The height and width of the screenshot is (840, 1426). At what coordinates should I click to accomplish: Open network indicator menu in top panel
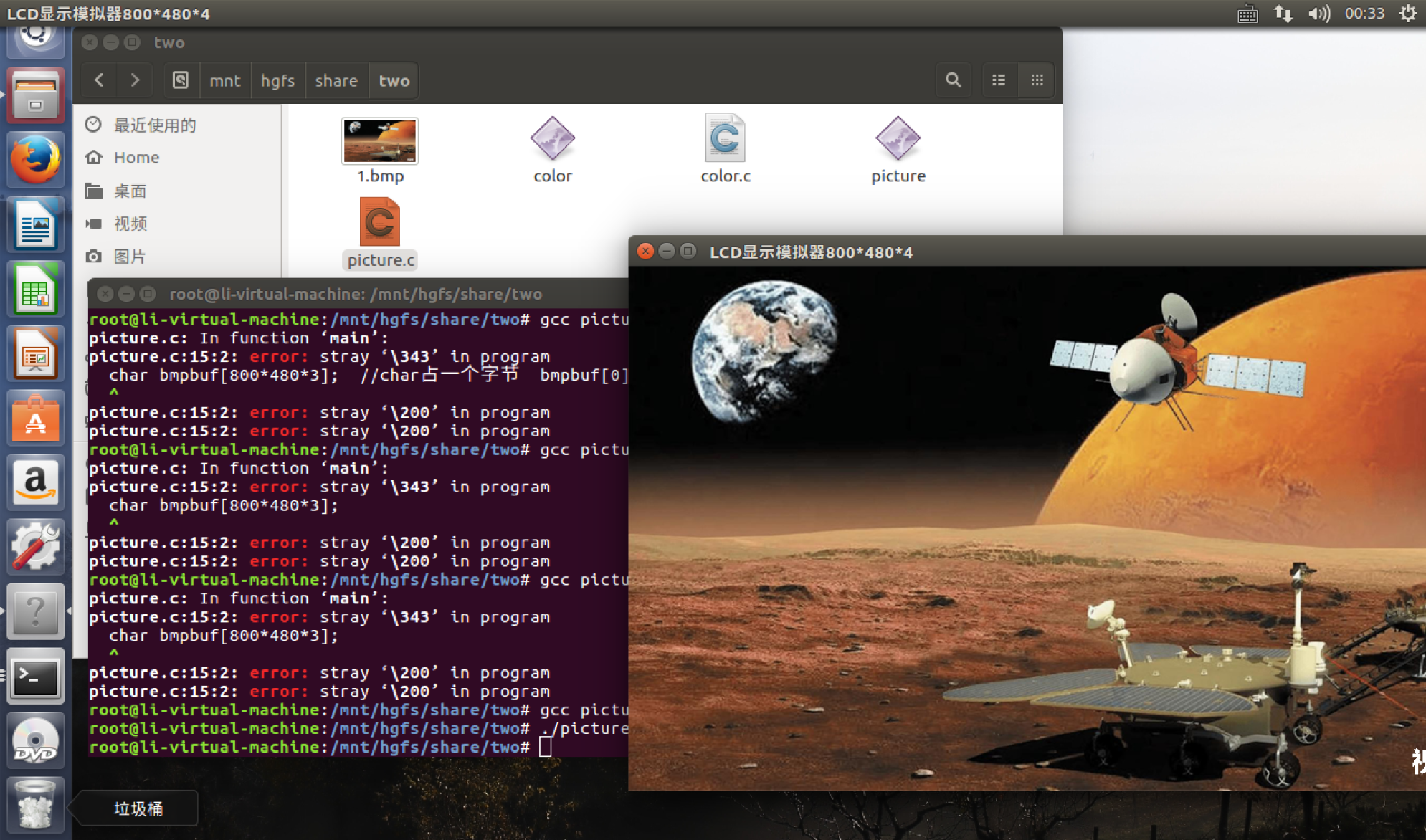click(x=1283, y=14)
